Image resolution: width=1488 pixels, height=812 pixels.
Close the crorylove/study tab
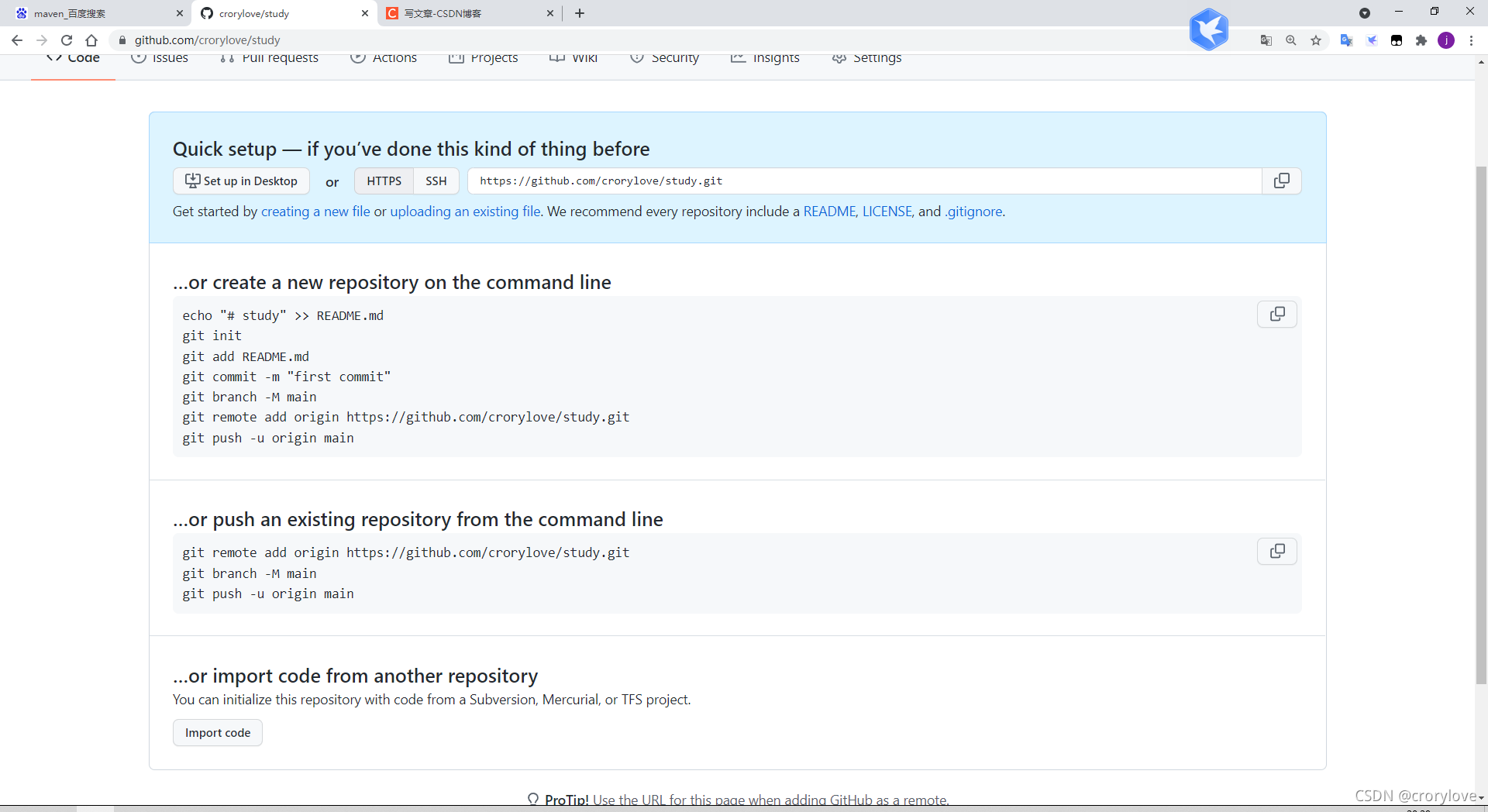coord(365,13)
